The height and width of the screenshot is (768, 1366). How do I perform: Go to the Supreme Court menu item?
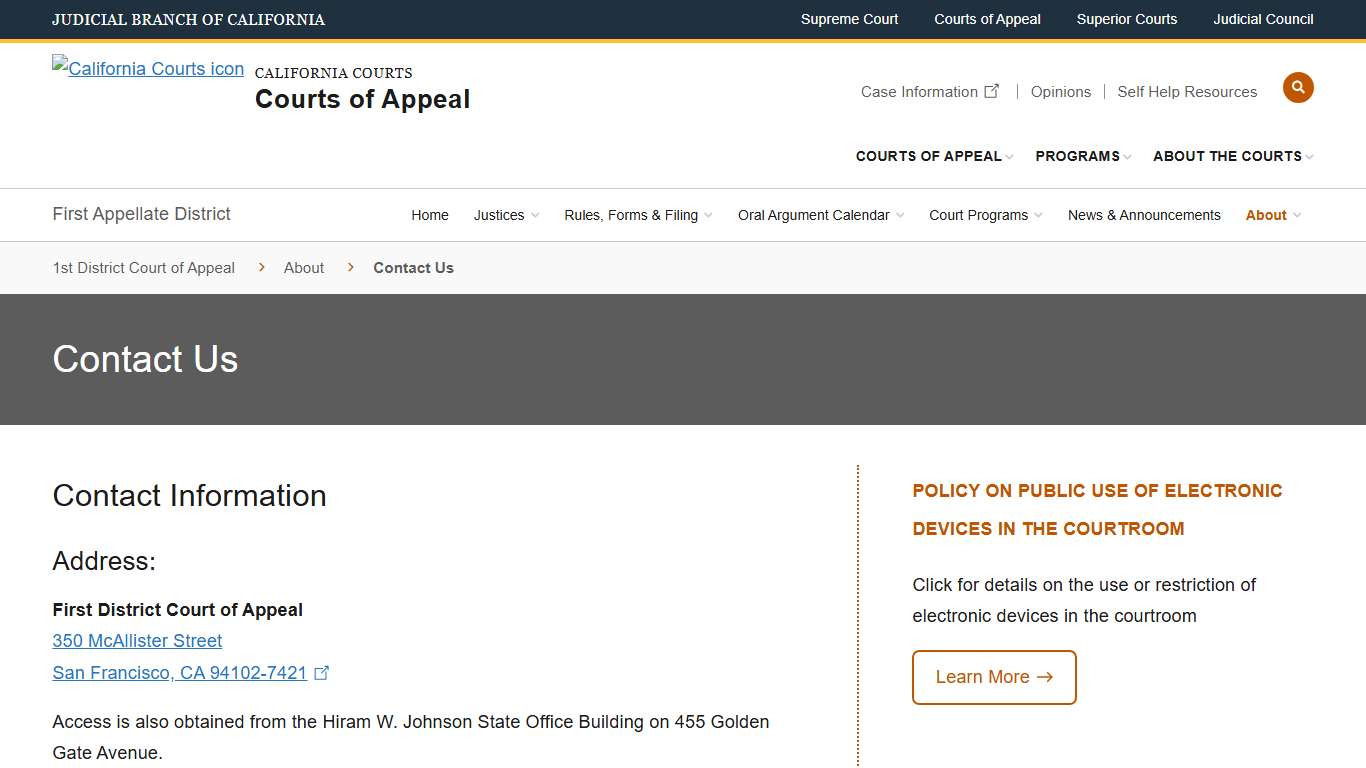point(849,19)
